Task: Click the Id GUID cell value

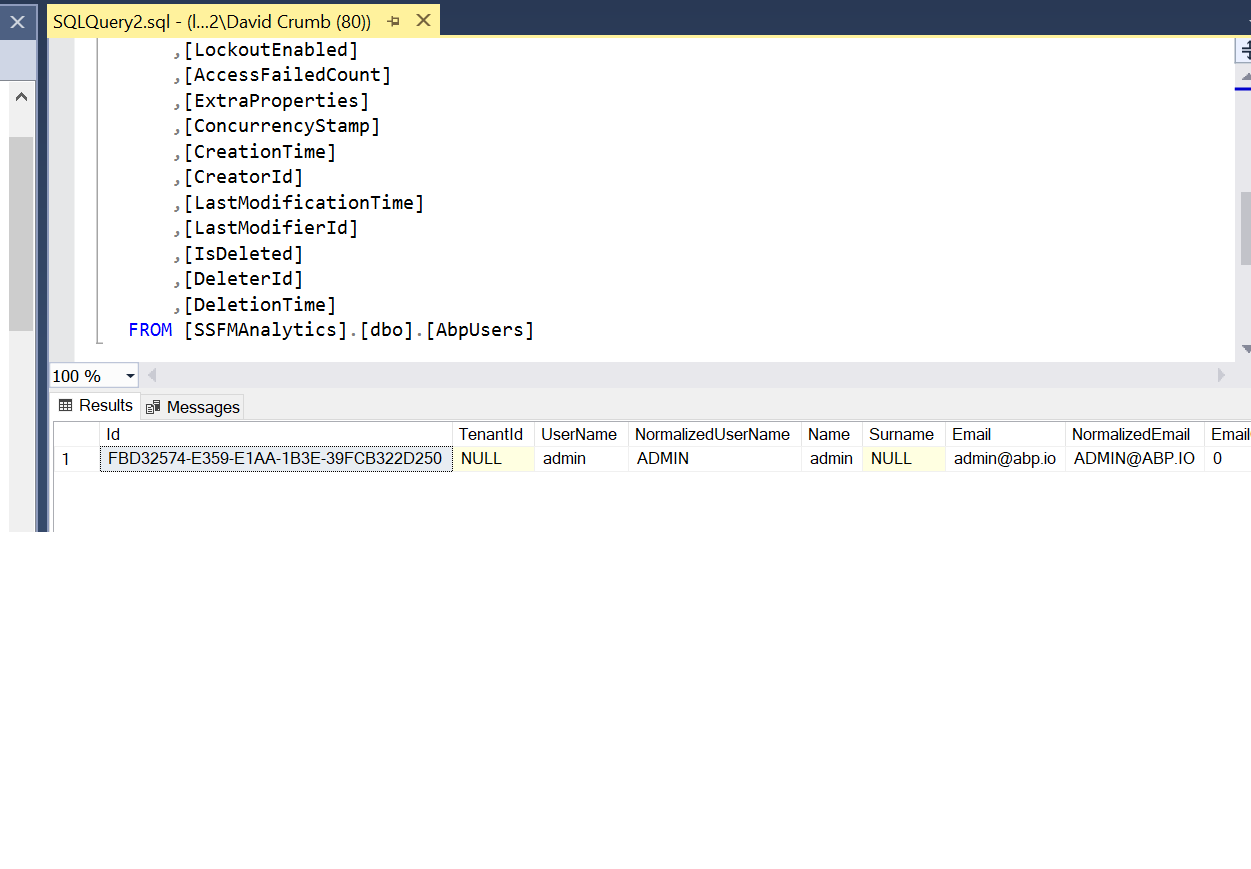Action: tap(275, 459)
